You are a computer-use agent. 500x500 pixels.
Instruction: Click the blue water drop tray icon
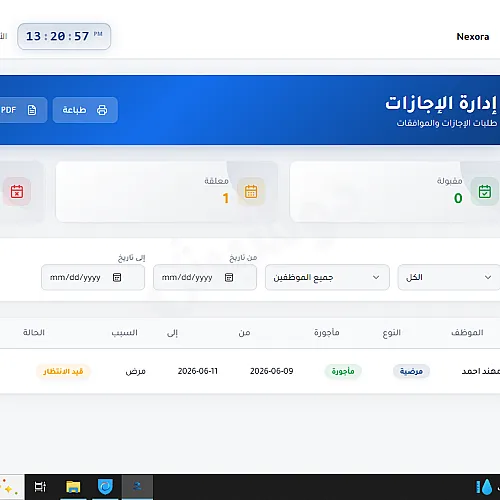tap(485, 487)
